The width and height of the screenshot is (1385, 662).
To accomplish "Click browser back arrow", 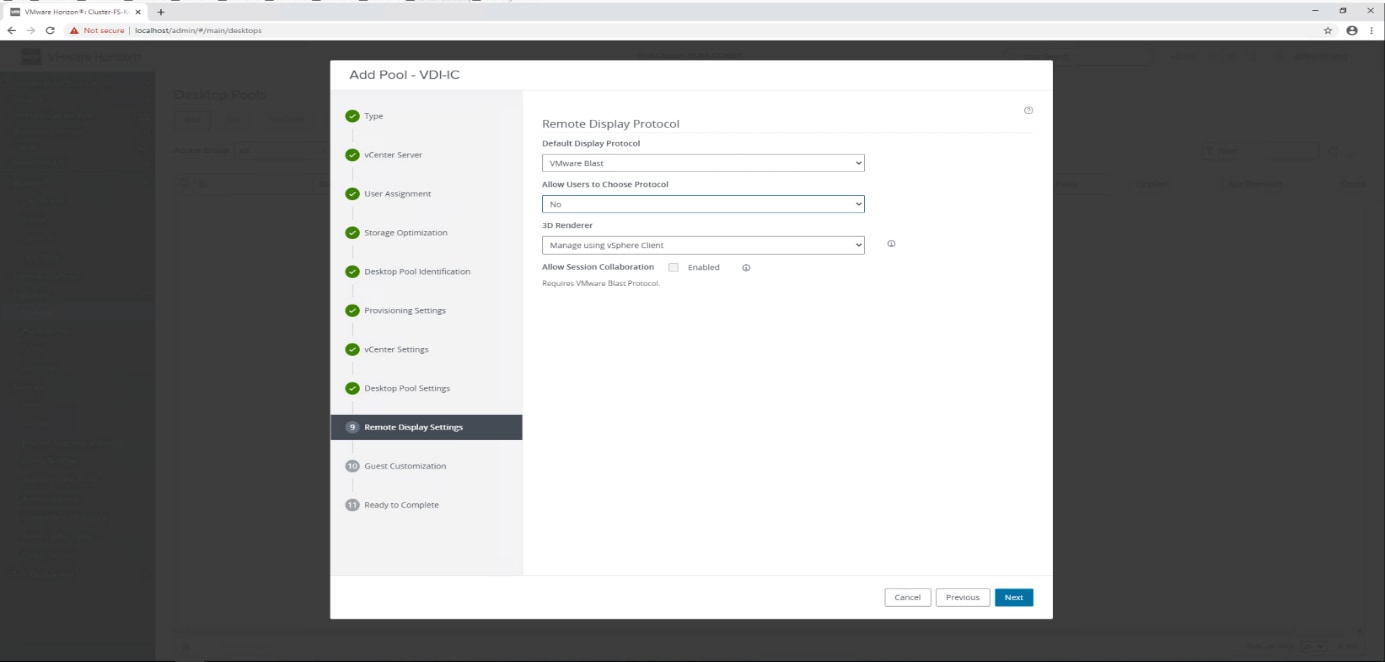I will click(11, 30).
